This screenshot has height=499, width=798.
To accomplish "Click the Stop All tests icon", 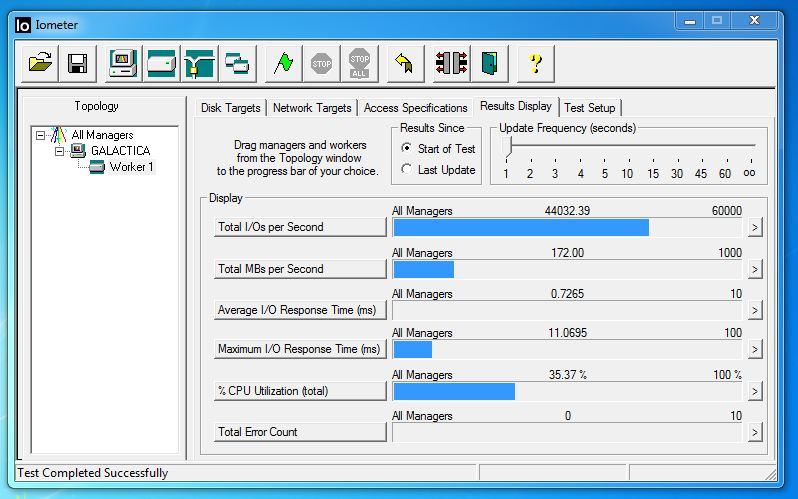I will [359, 63].
